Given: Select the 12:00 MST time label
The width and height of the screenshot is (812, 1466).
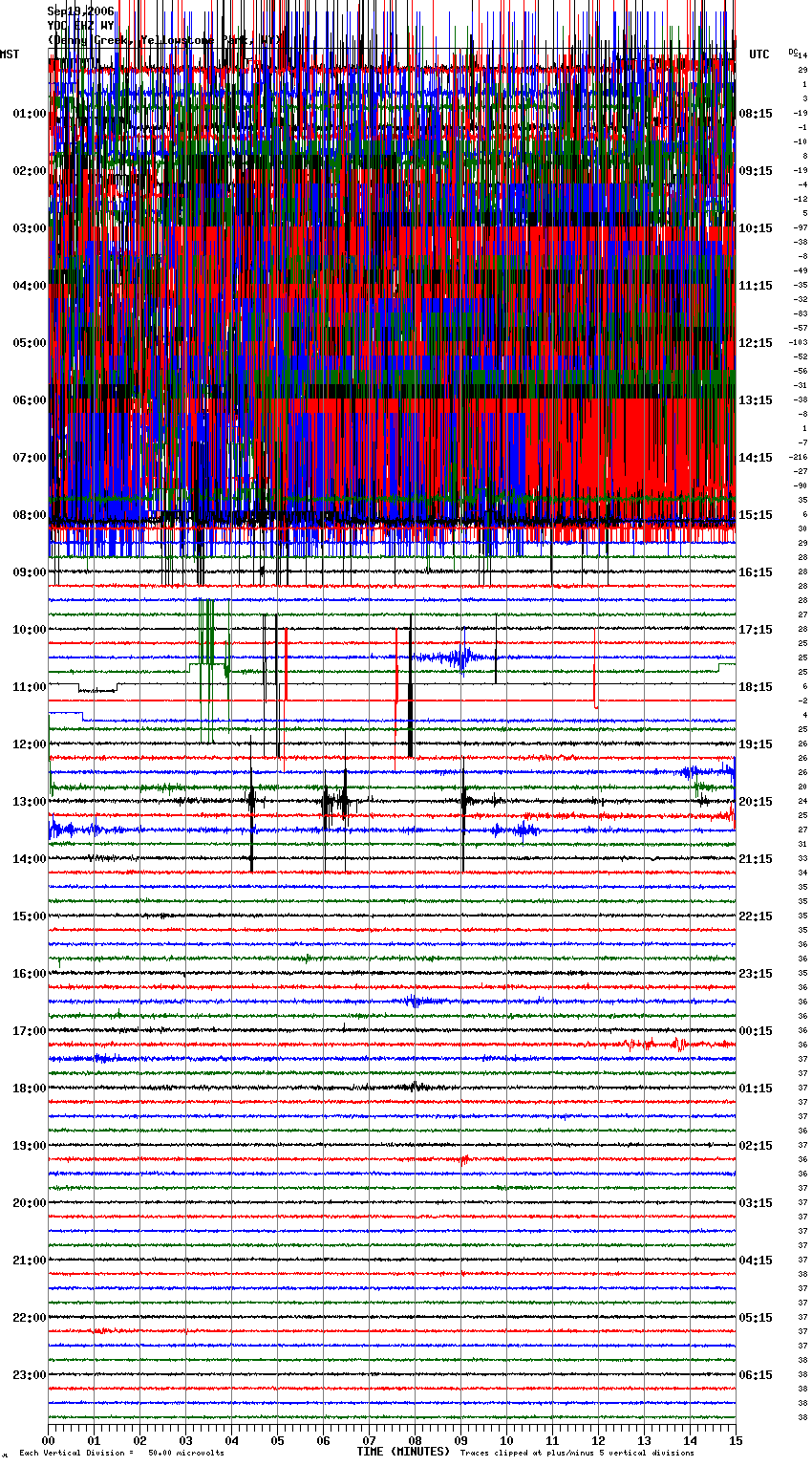Looking at the screenshot, I should point(30,744).
